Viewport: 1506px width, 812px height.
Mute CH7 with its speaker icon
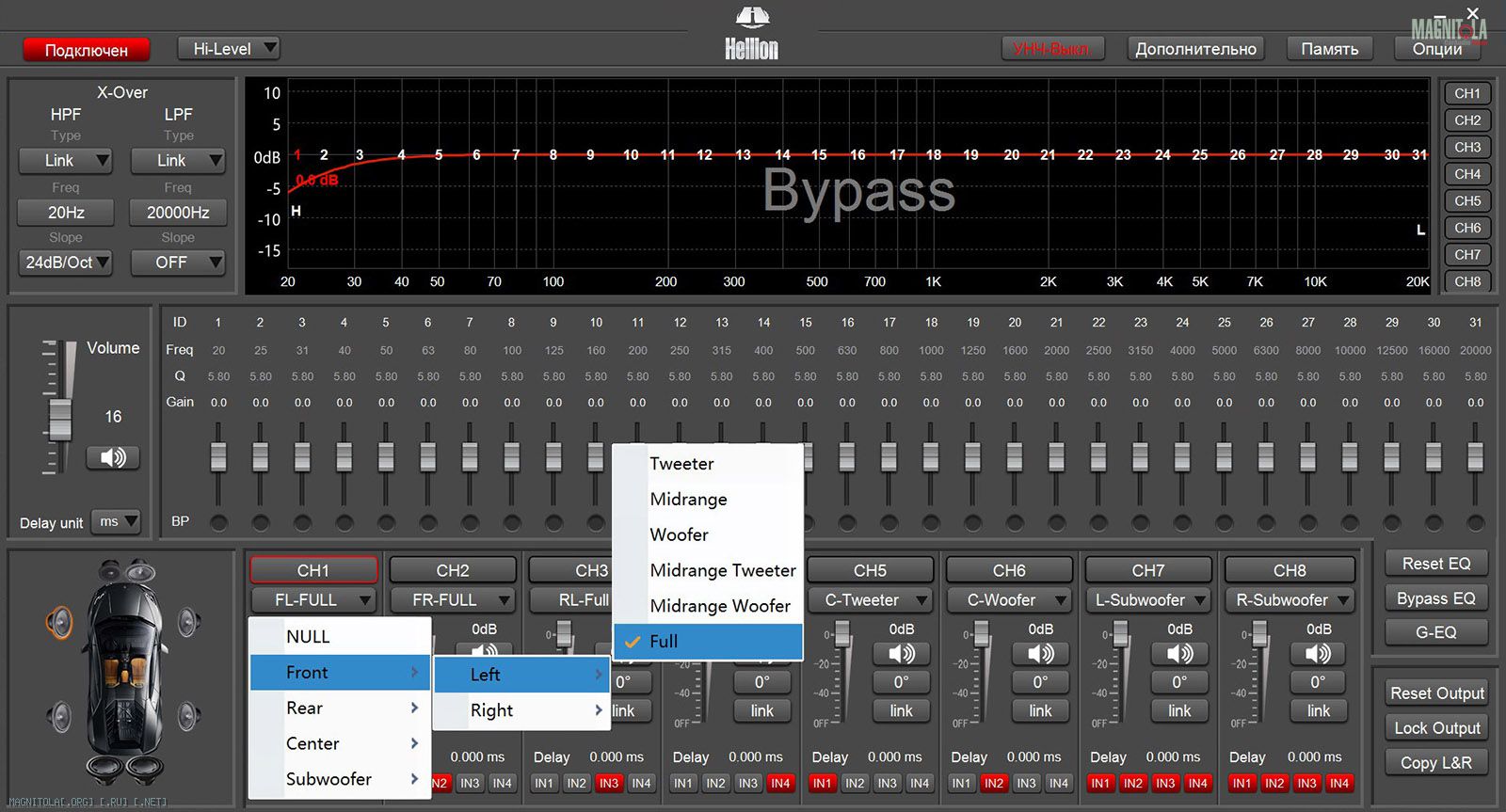tap(1179, 653)
